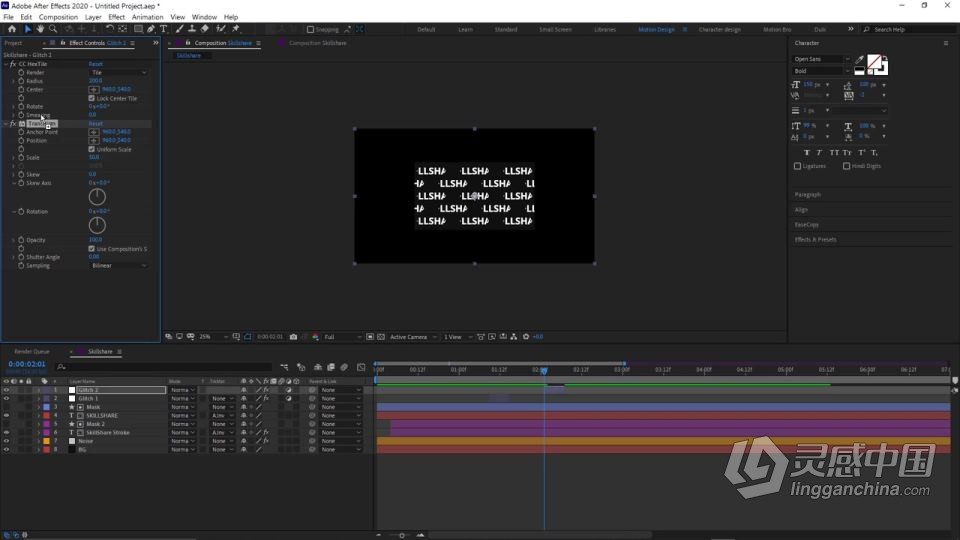Check the Ligatures option
Image resolution: width=960 pixels, height=540 pixels.
(x=797, y=166)
